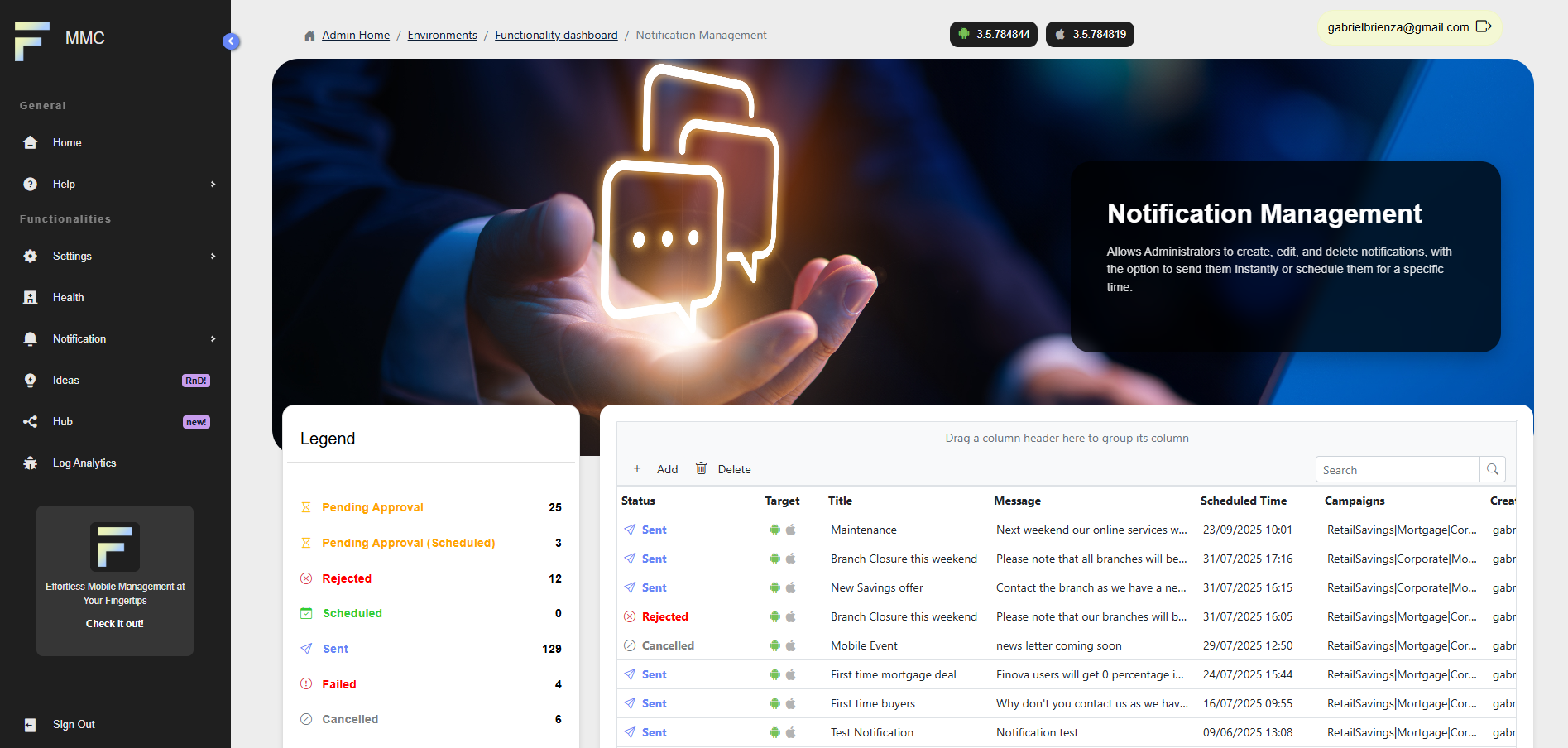Click the magnifier search icon in the grid
The image size is (1568, 748).
(1493, 469)
